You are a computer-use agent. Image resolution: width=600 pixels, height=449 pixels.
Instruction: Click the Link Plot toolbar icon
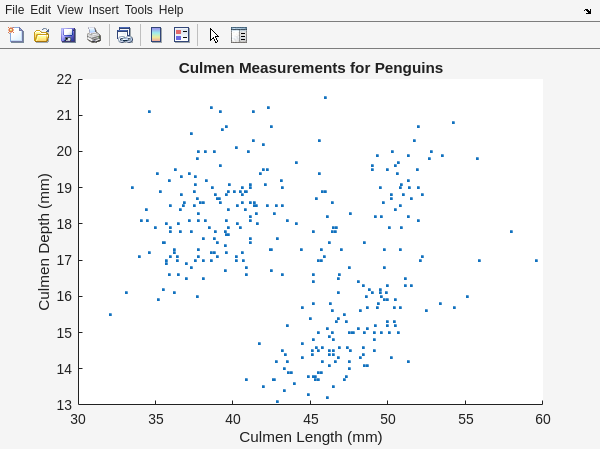[124, 35]
